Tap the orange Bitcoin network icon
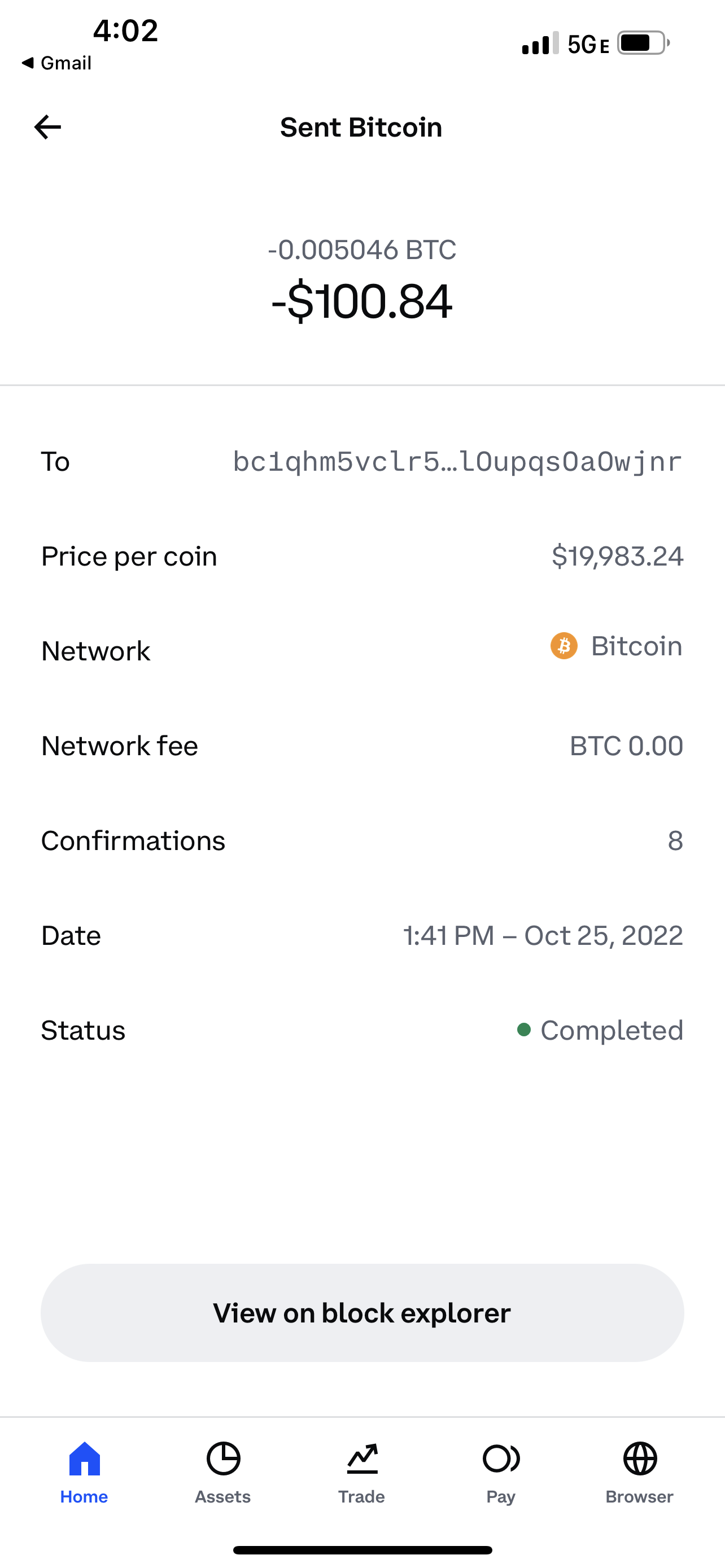 click(564, 646)
